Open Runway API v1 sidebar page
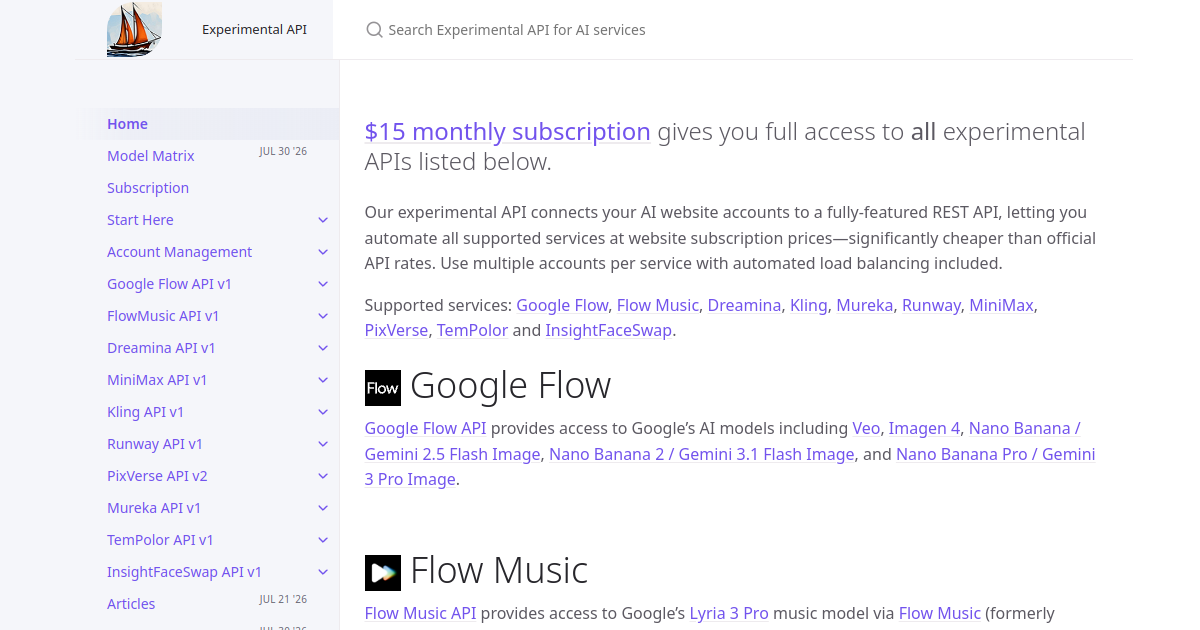The image size is (1200, 630). [x=155, y=444]
